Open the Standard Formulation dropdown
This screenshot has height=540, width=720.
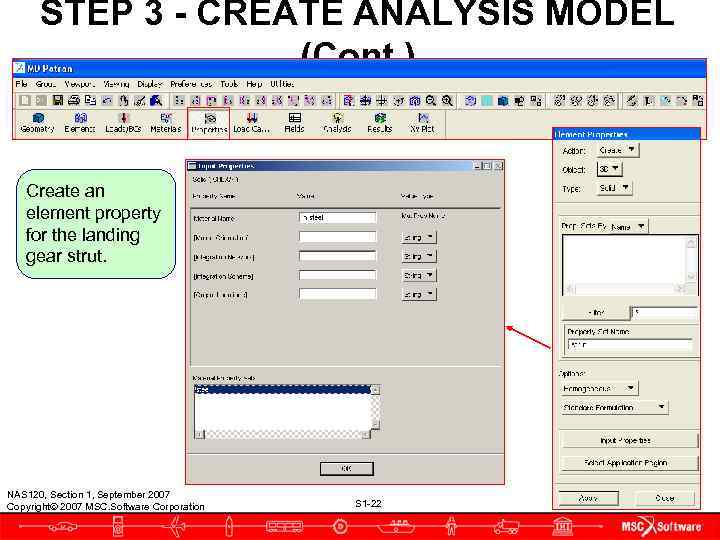point(614,407)
